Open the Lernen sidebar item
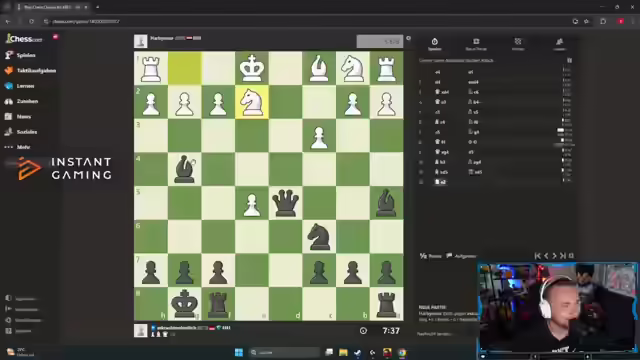The height and width of the screenshot is (360, 640). coord(20,86)
